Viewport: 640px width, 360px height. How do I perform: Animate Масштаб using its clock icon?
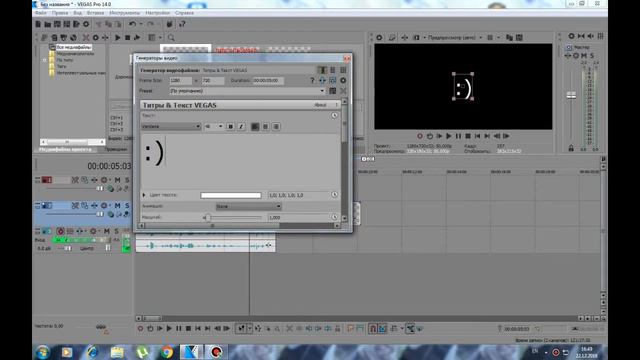(x=334, y=217)
